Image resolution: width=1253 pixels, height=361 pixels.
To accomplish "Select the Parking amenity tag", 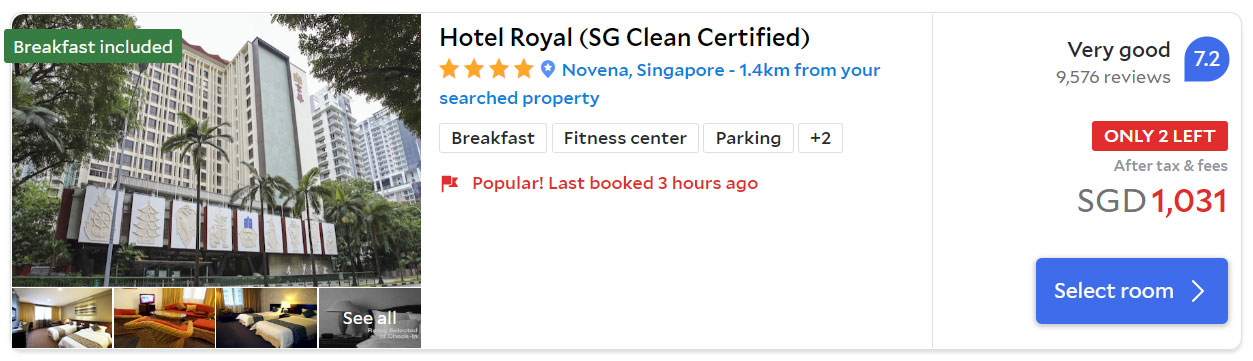I will coord(748,138).
